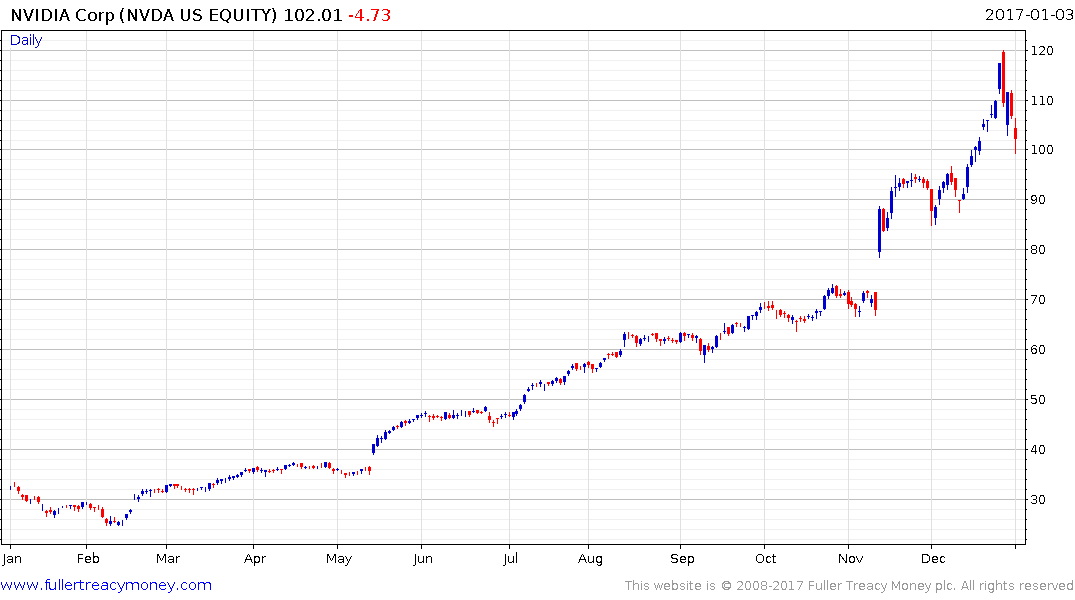Click the Dec label on the time axis
Screen dimensions: 1075x600
click(933, 559)
